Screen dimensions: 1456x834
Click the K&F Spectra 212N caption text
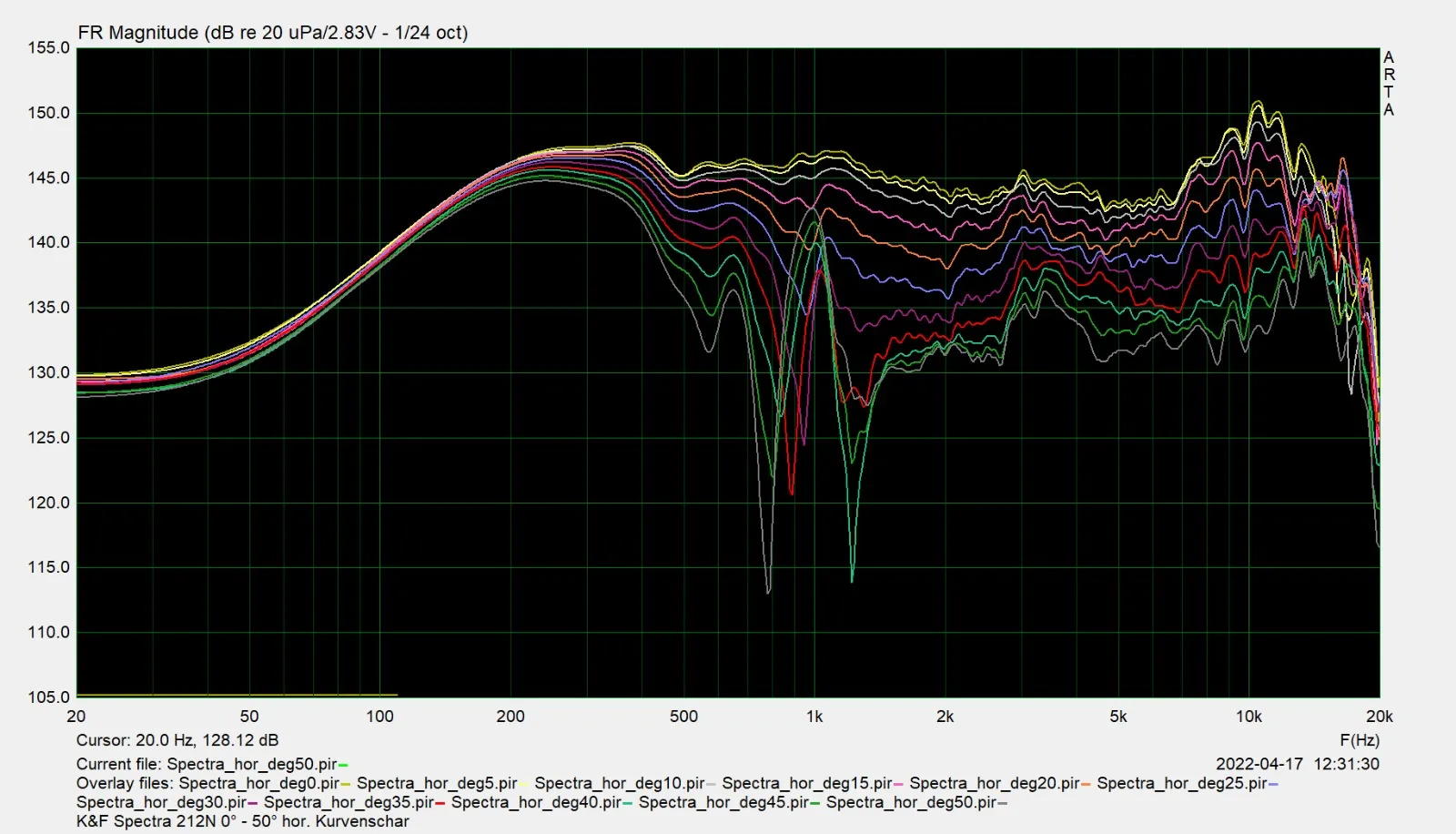(x=243, y=821)
